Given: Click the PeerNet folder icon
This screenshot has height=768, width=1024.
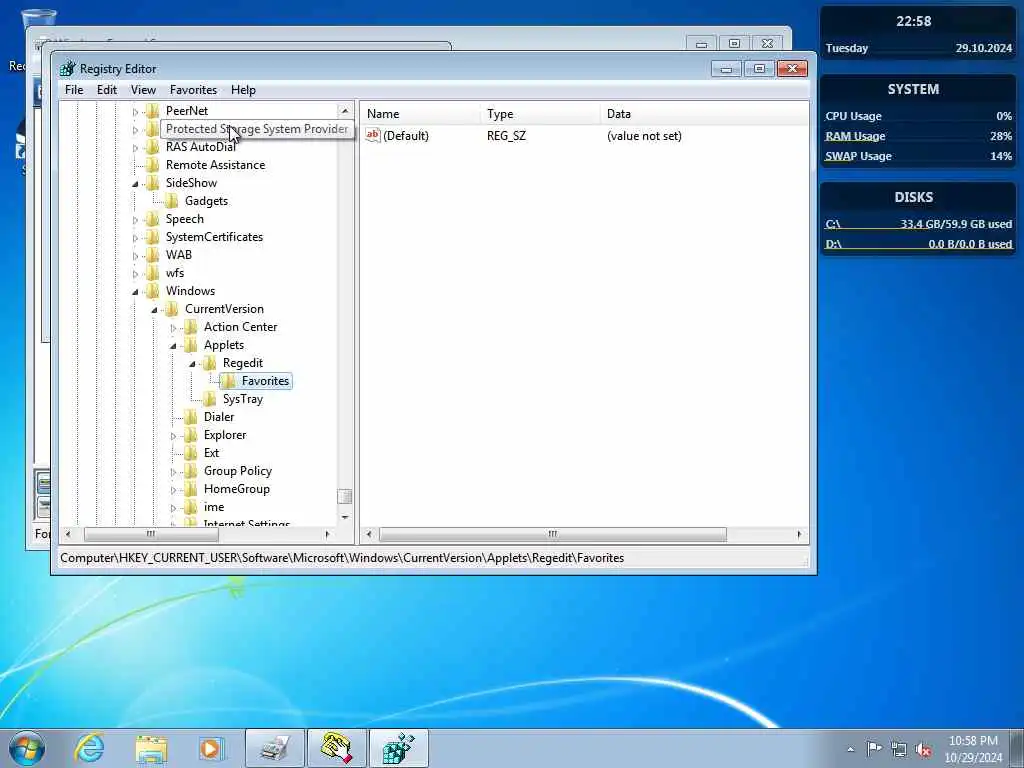Looking at the screenshot, I should point(153,110).
